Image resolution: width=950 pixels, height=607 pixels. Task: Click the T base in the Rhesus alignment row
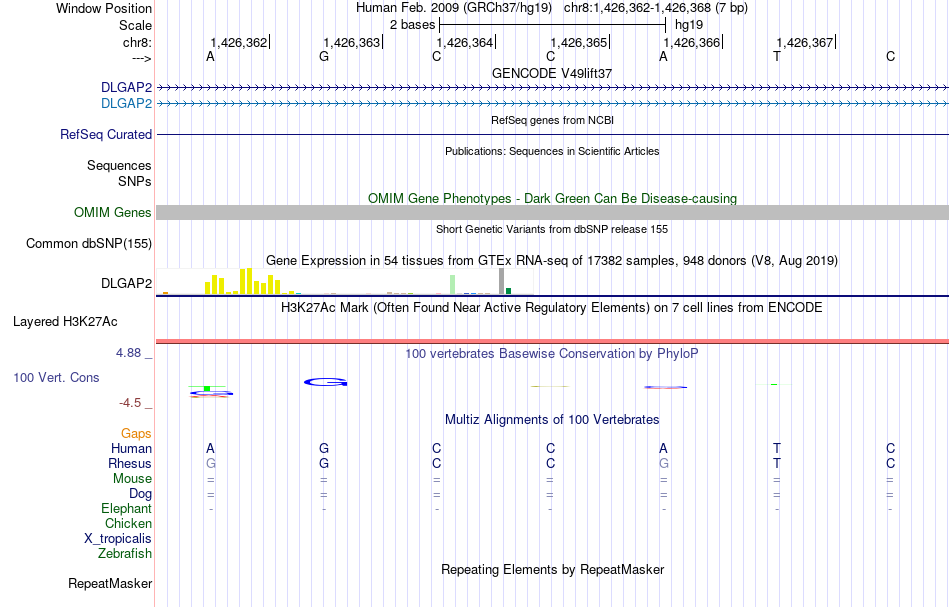(777, 463)
